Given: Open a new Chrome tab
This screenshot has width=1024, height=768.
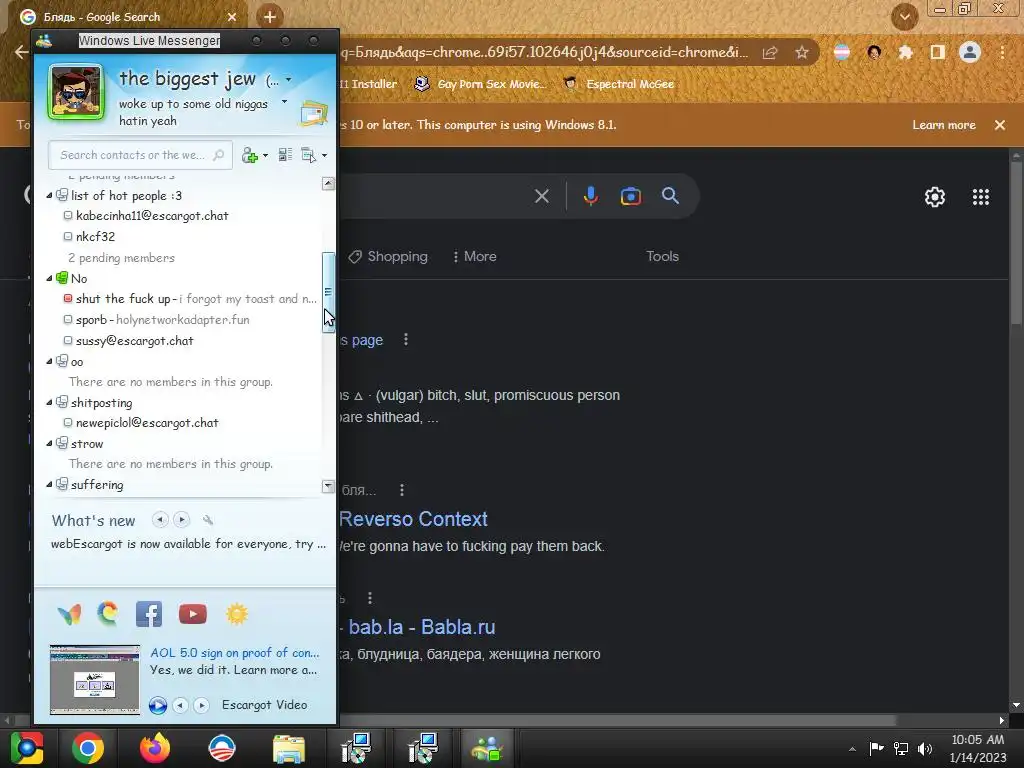Looking at the screenshot, I should [270, 16].
